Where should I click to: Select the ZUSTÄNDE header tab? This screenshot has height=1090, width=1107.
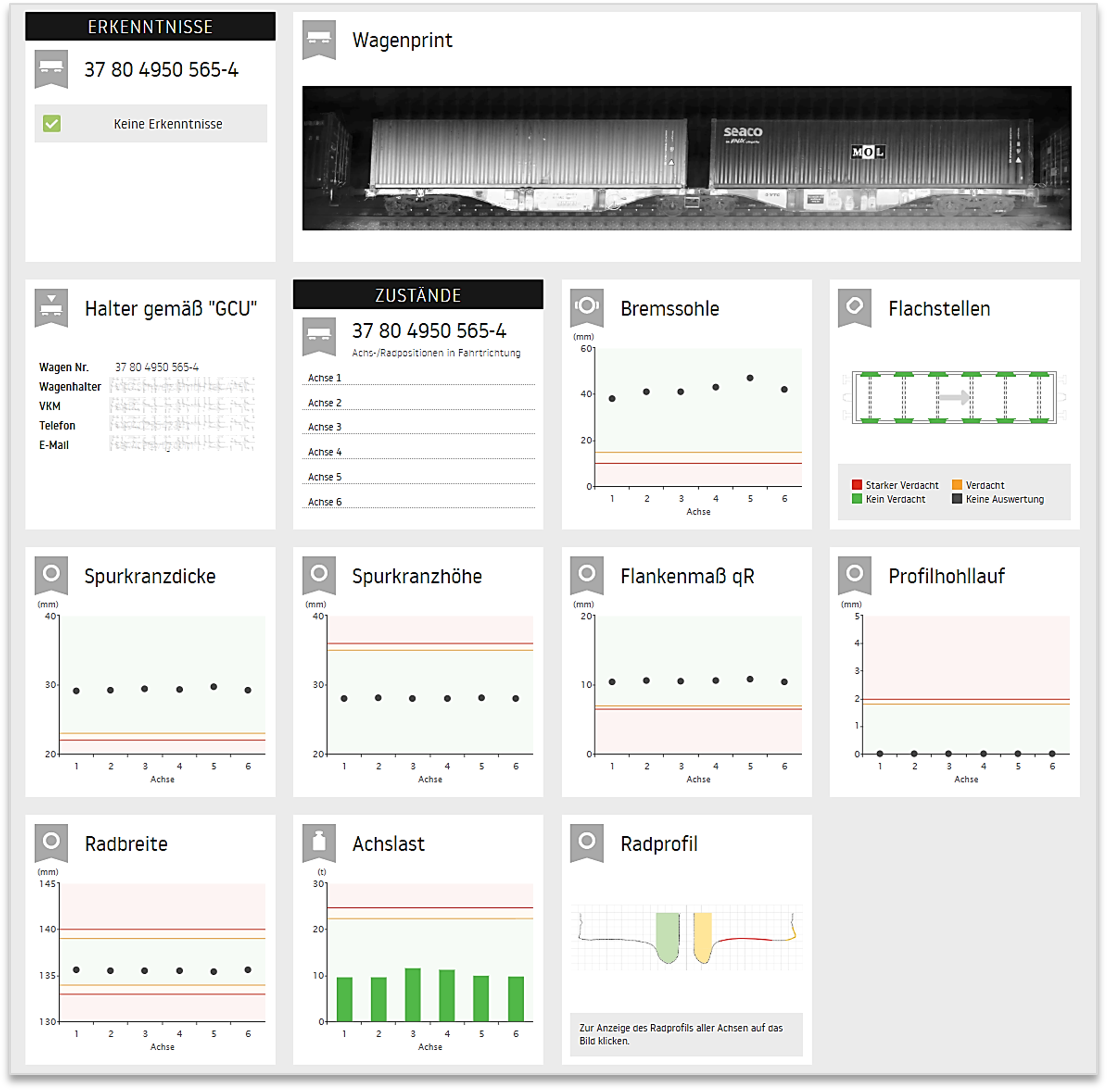click(418, 294)
